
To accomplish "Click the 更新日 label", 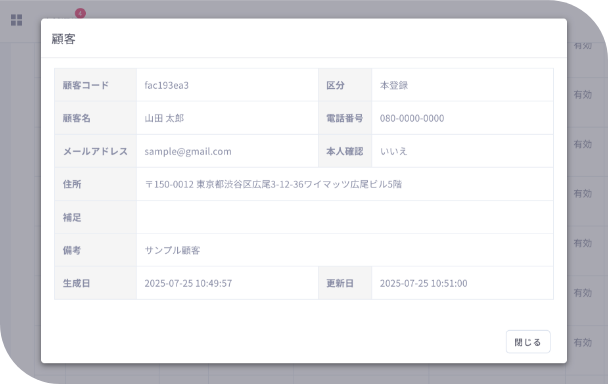I will [x=340, y=283].
